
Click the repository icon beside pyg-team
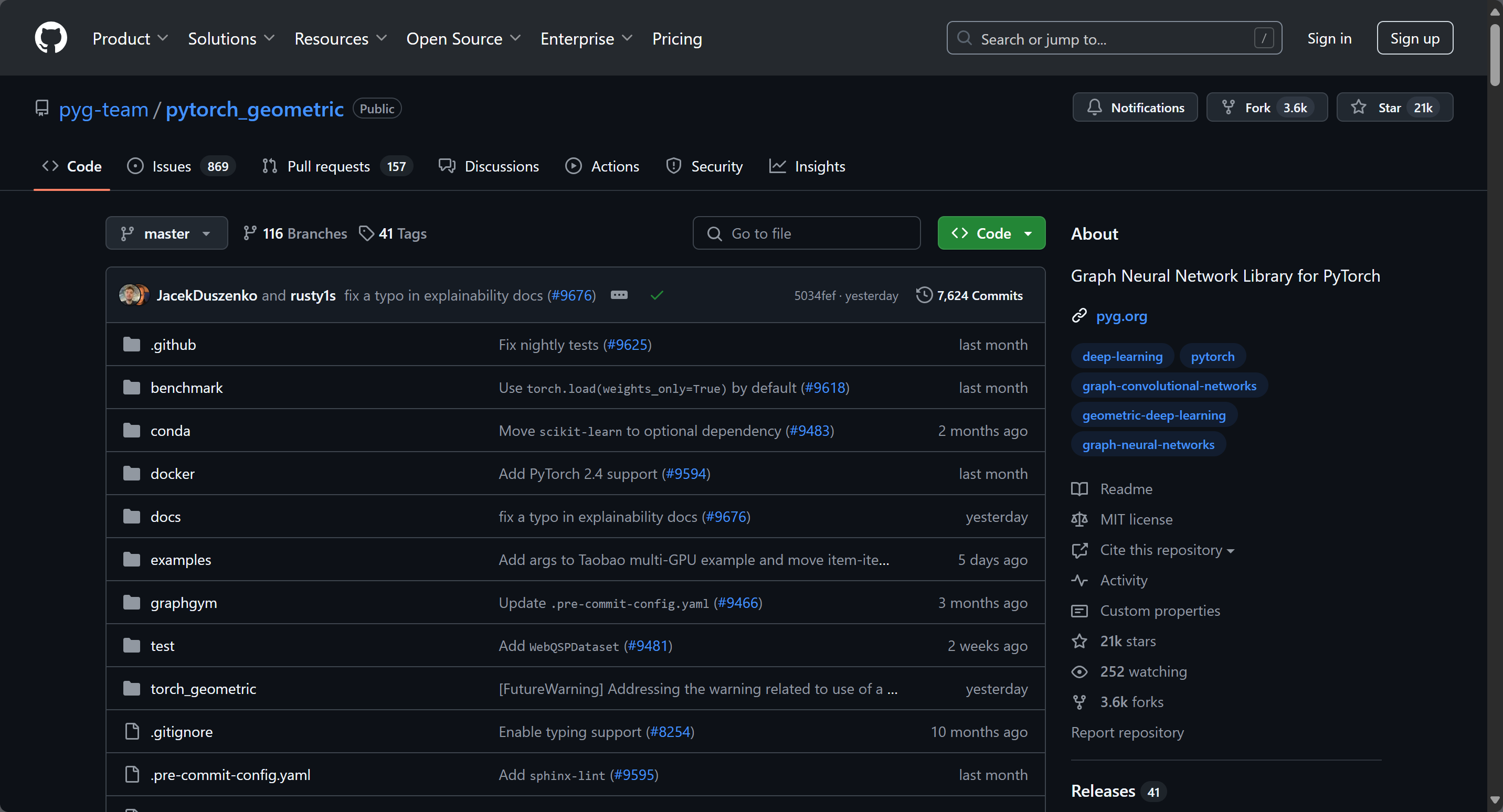[x=42, y=109]
